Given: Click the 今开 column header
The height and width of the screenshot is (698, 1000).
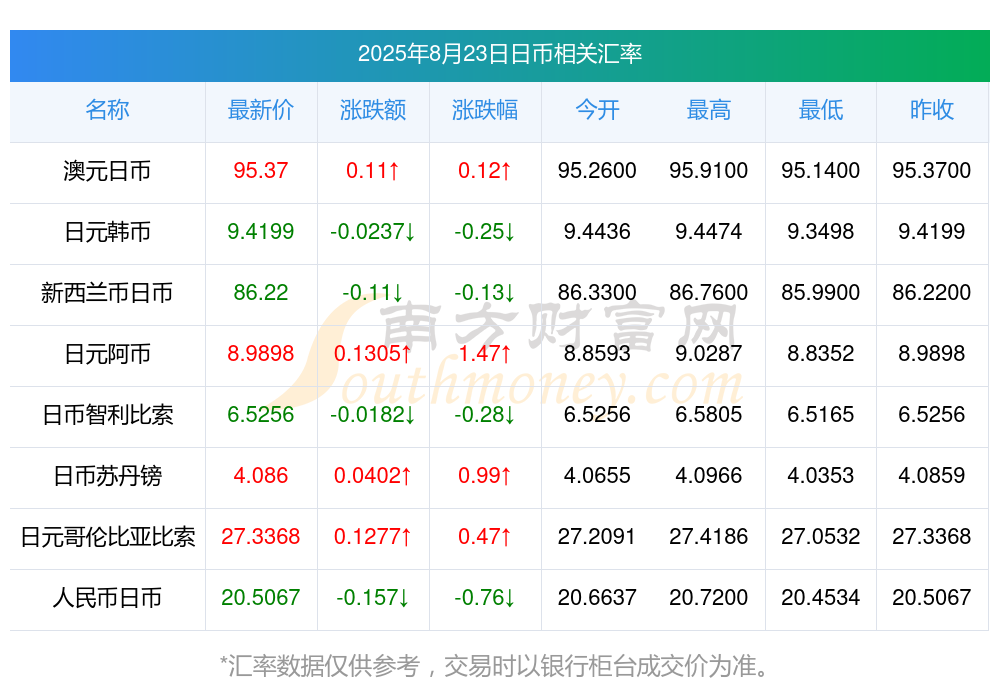Looking at the screenshot, I should tap(597, 110).
